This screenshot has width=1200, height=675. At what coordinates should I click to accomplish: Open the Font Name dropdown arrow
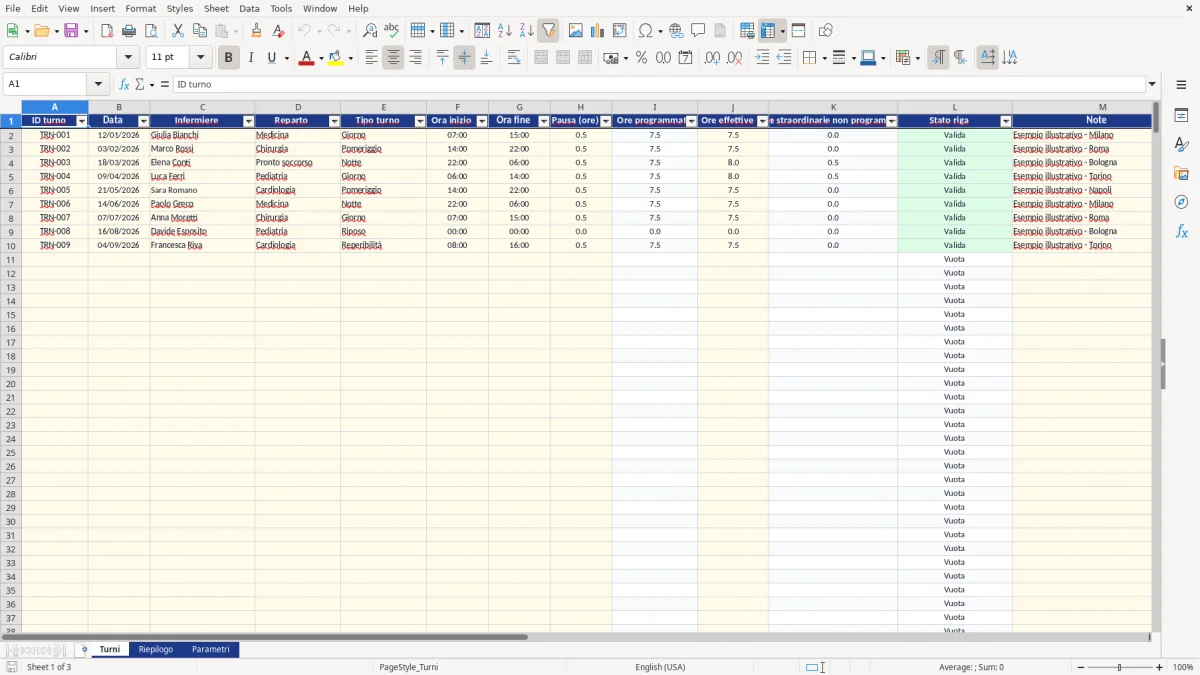pos(128,58)
